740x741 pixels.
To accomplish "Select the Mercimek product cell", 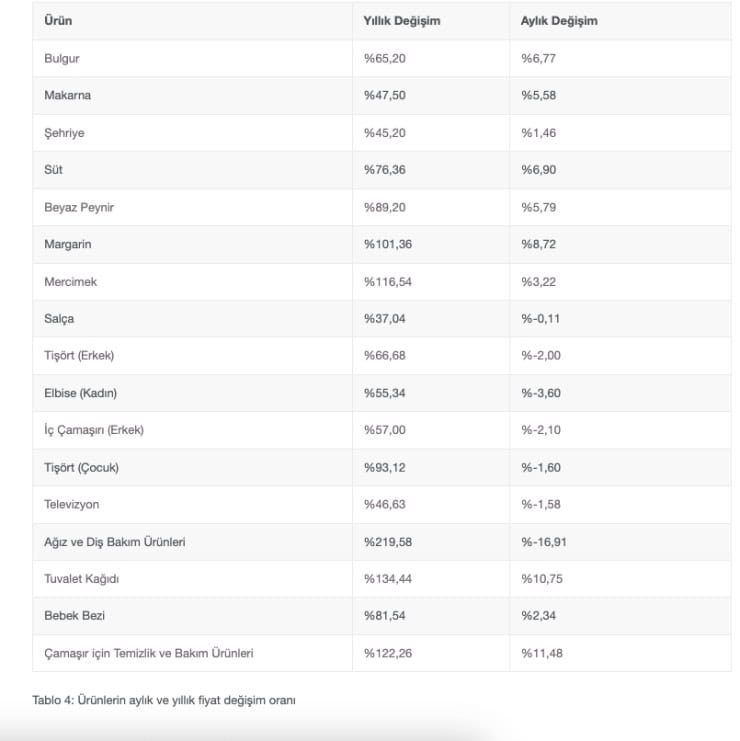I will [71, 282].
